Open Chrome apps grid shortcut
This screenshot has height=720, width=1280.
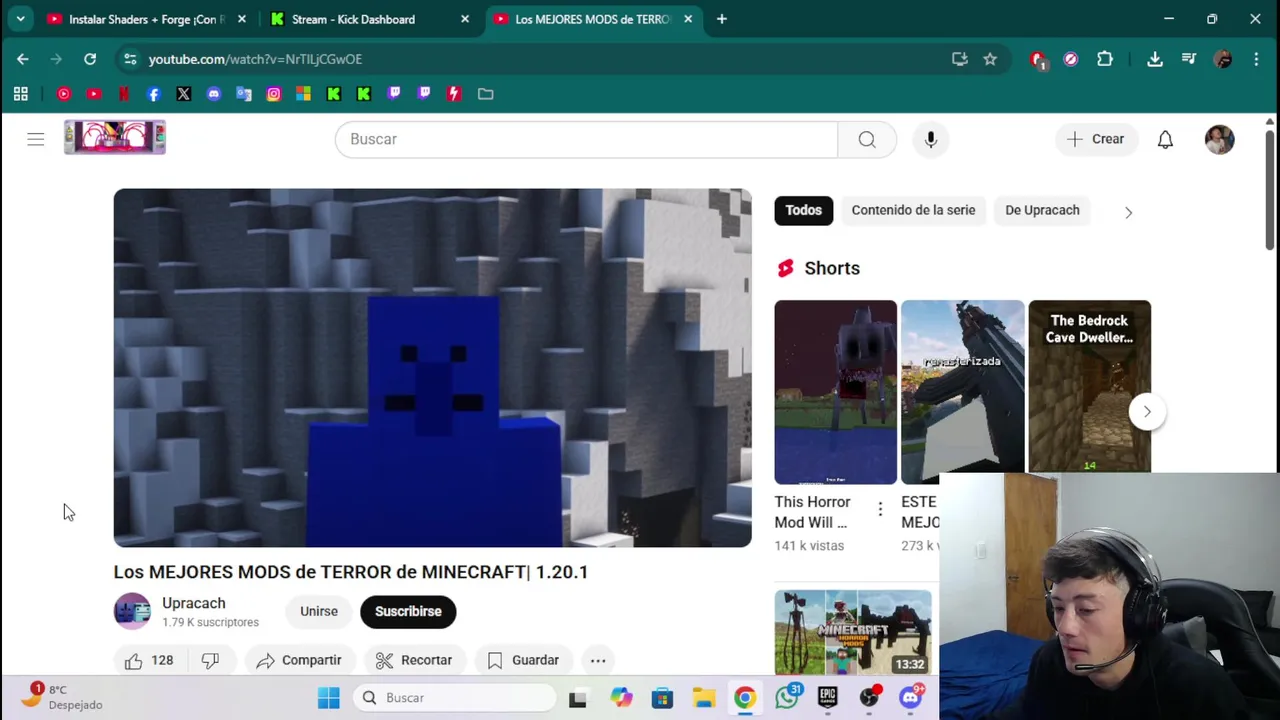point(21,94)
